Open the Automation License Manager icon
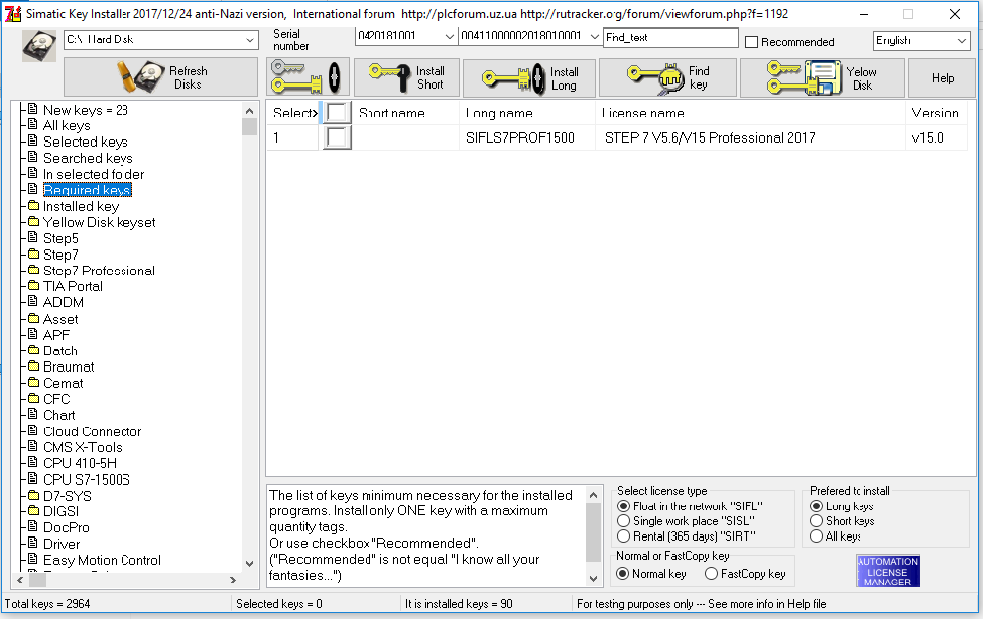 coord(888,571)
